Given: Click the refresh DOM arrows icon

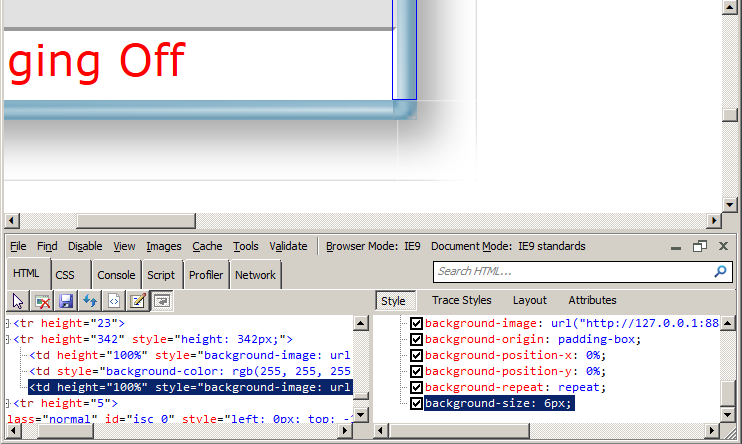Looking at the screenshot, I should pyautogui.click(x=90, y=300).
